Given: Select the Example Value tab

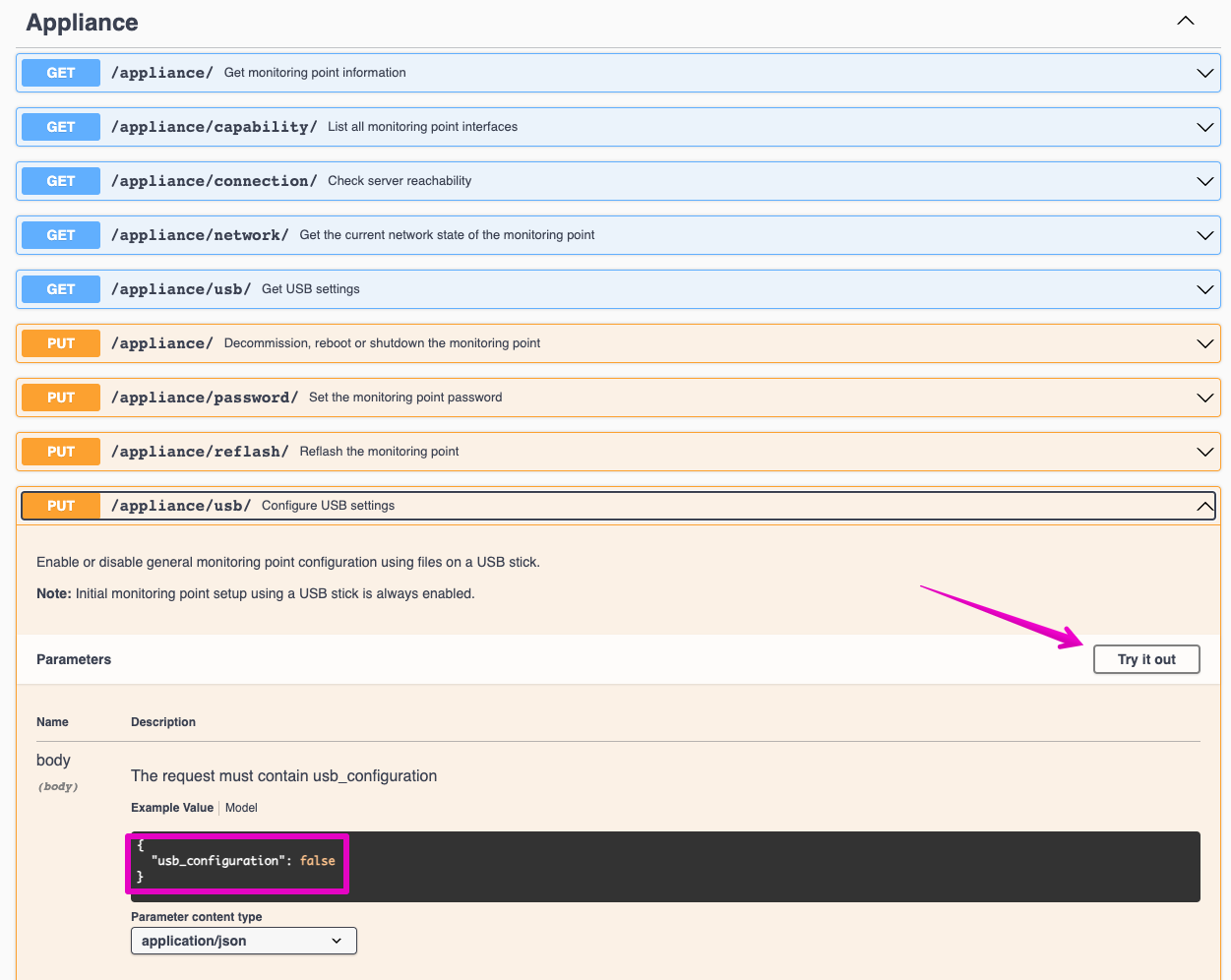Looking at the screenshot, I should [x=172, y=808].
